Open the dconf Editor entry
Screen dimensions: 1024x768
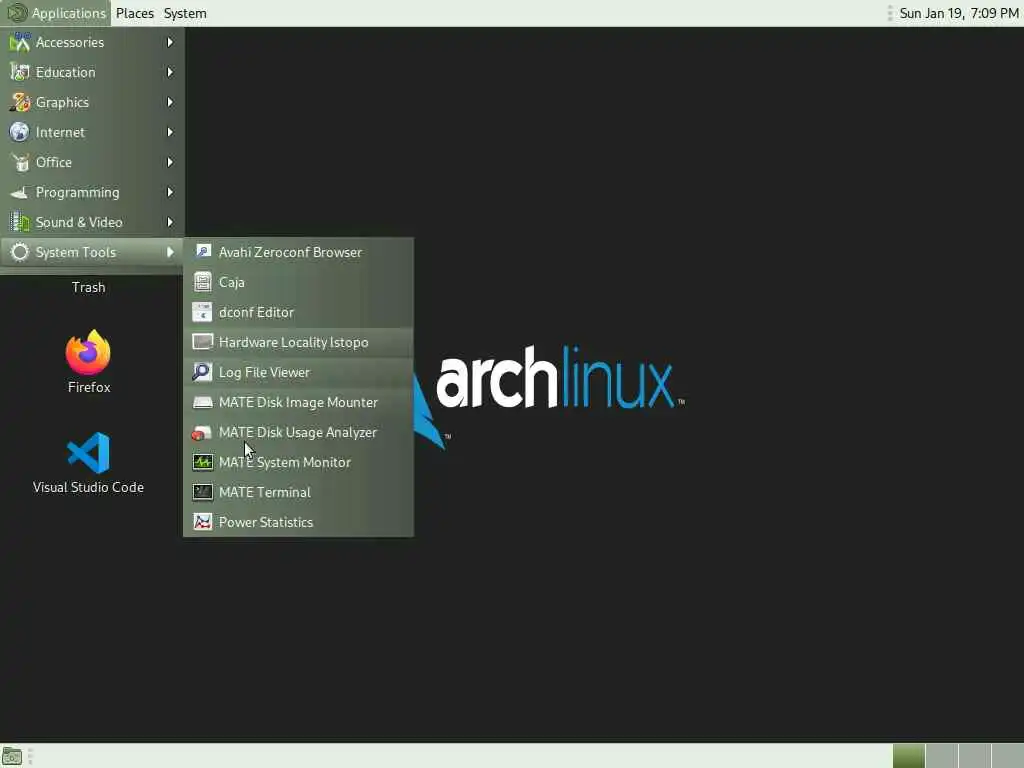pos(298,312)
